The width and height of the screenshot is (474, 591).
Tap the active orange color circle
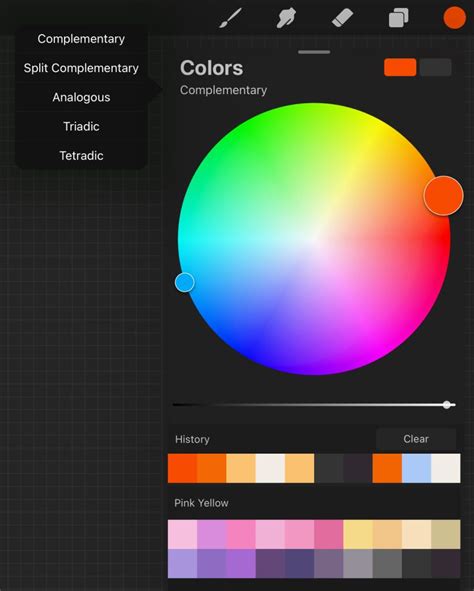pyautogui.click(x=454, y=18)
